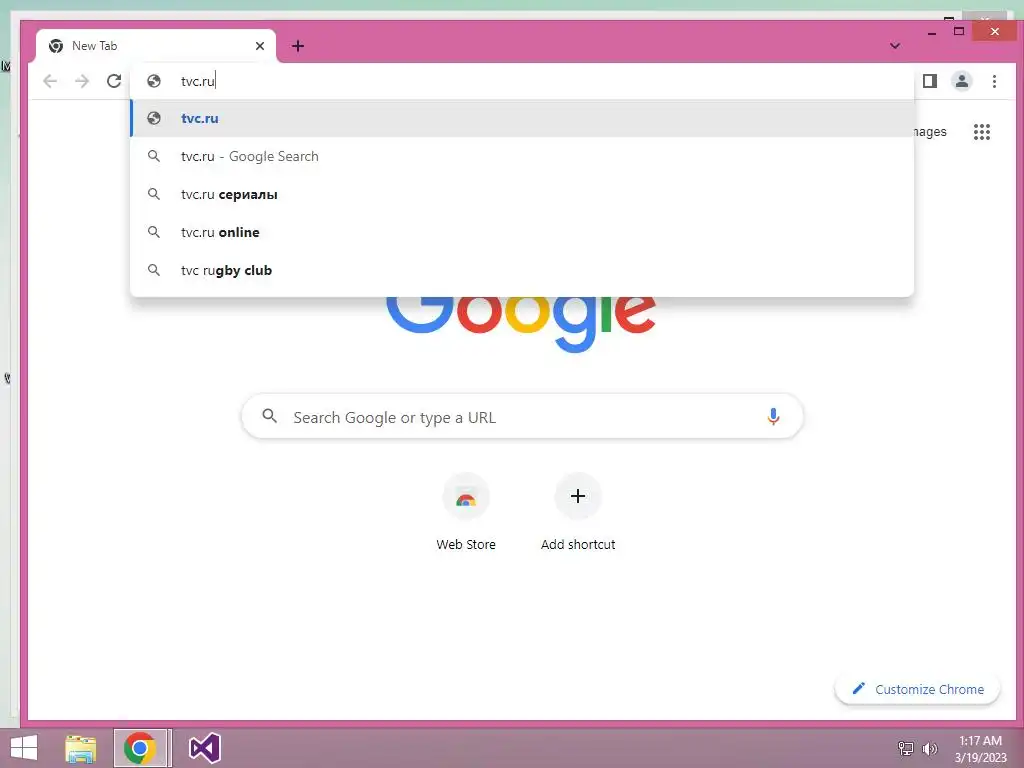Launch Visual Studio from taskbar
The height and width of the screenshot is (768, 1024).
point(204,748)
